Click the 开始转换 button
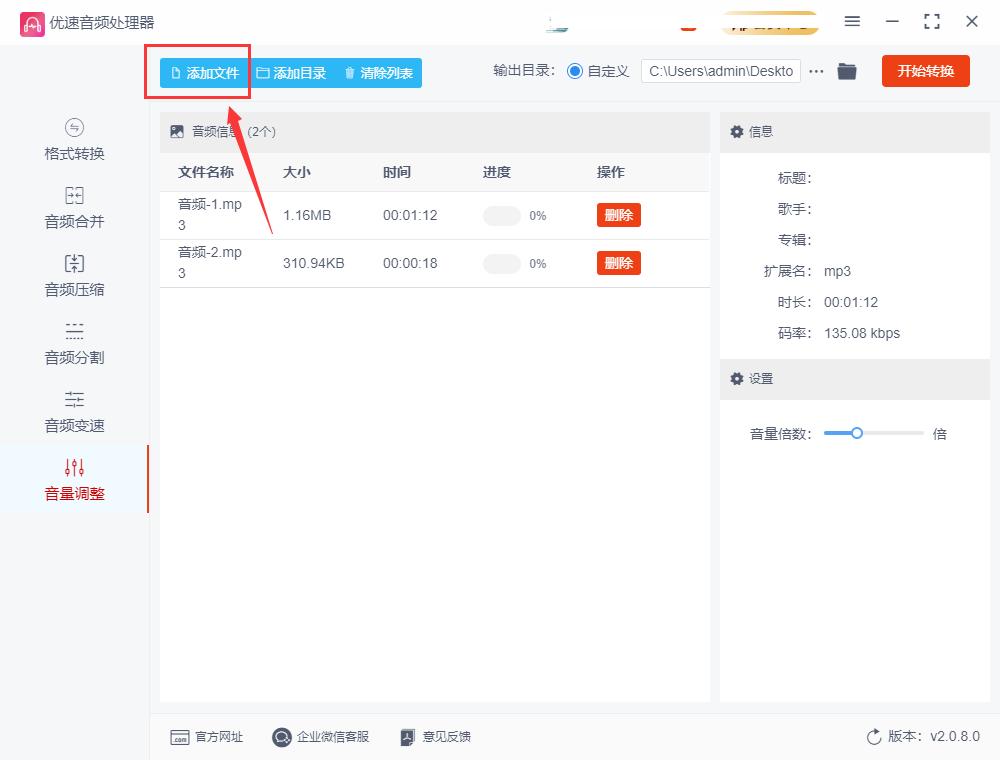This screenshot has height=760, width=1000. point(925,71)
